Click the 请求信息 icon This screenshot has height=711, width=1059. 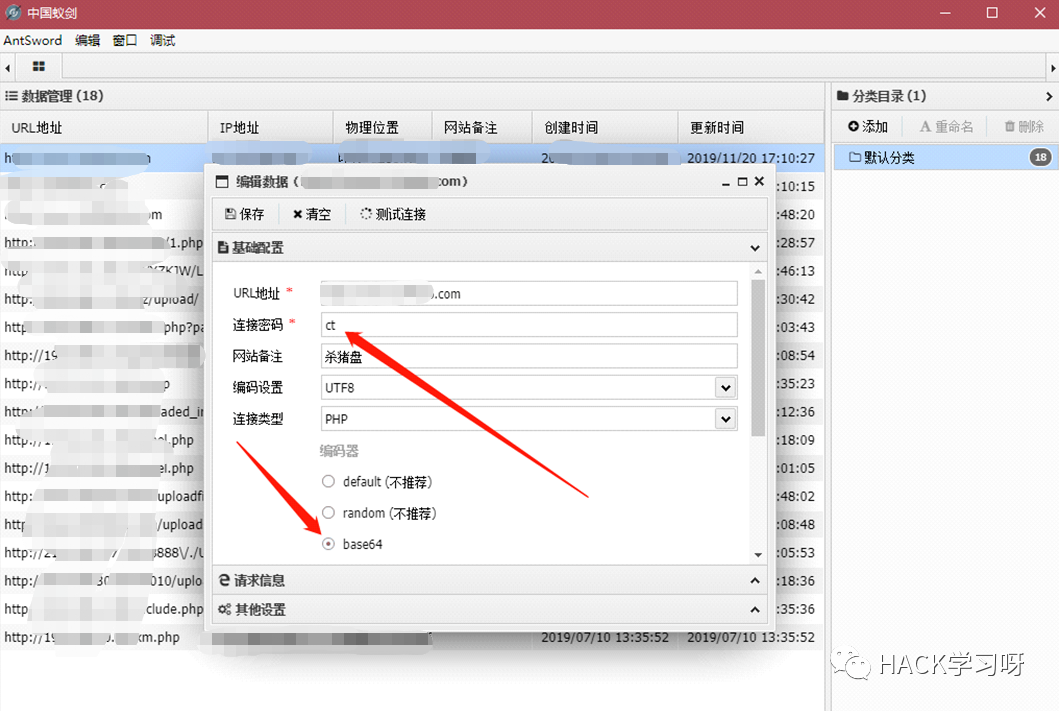coord(224,580)
